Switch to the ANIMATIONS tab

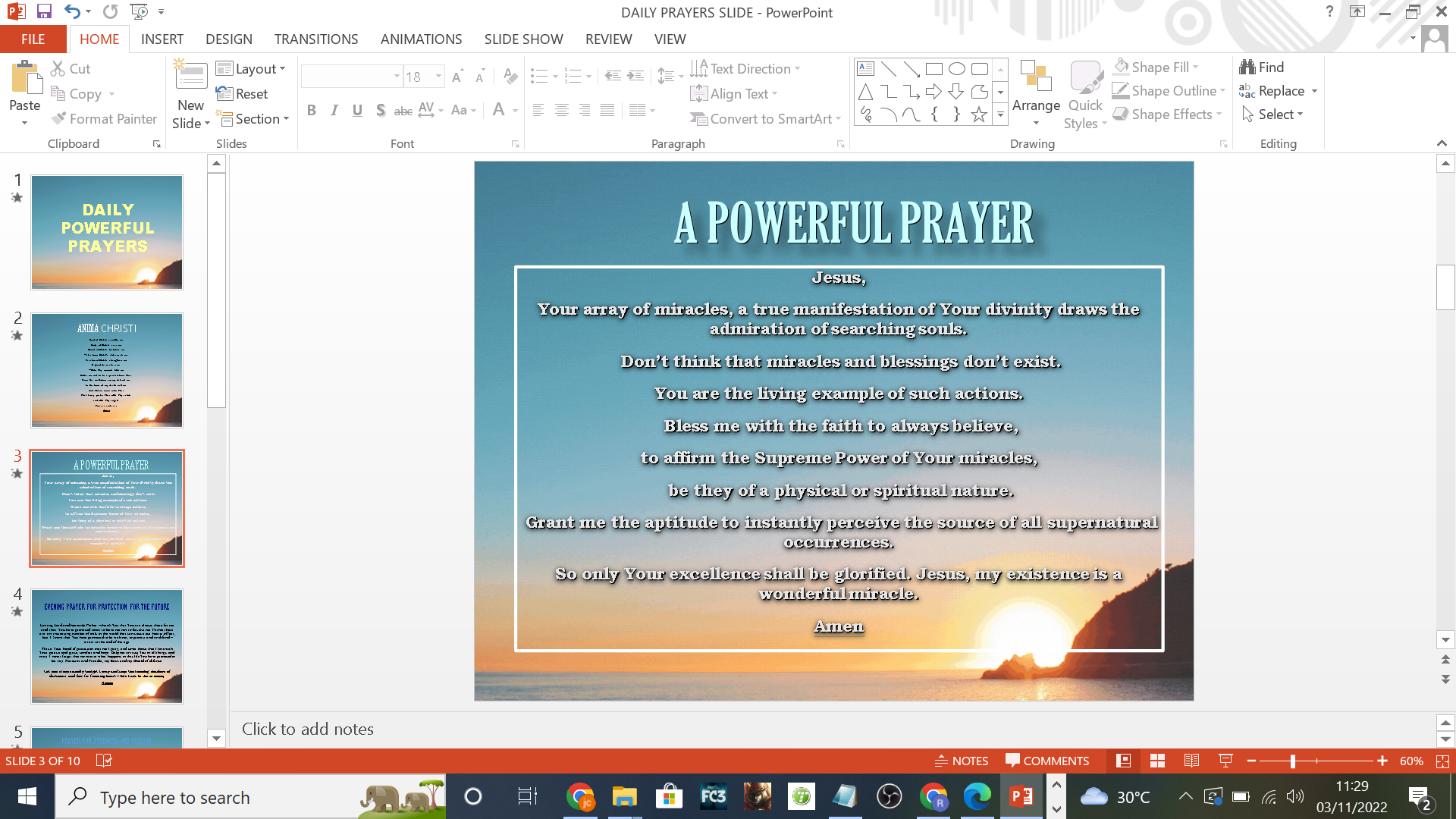[x=421, y=39]
